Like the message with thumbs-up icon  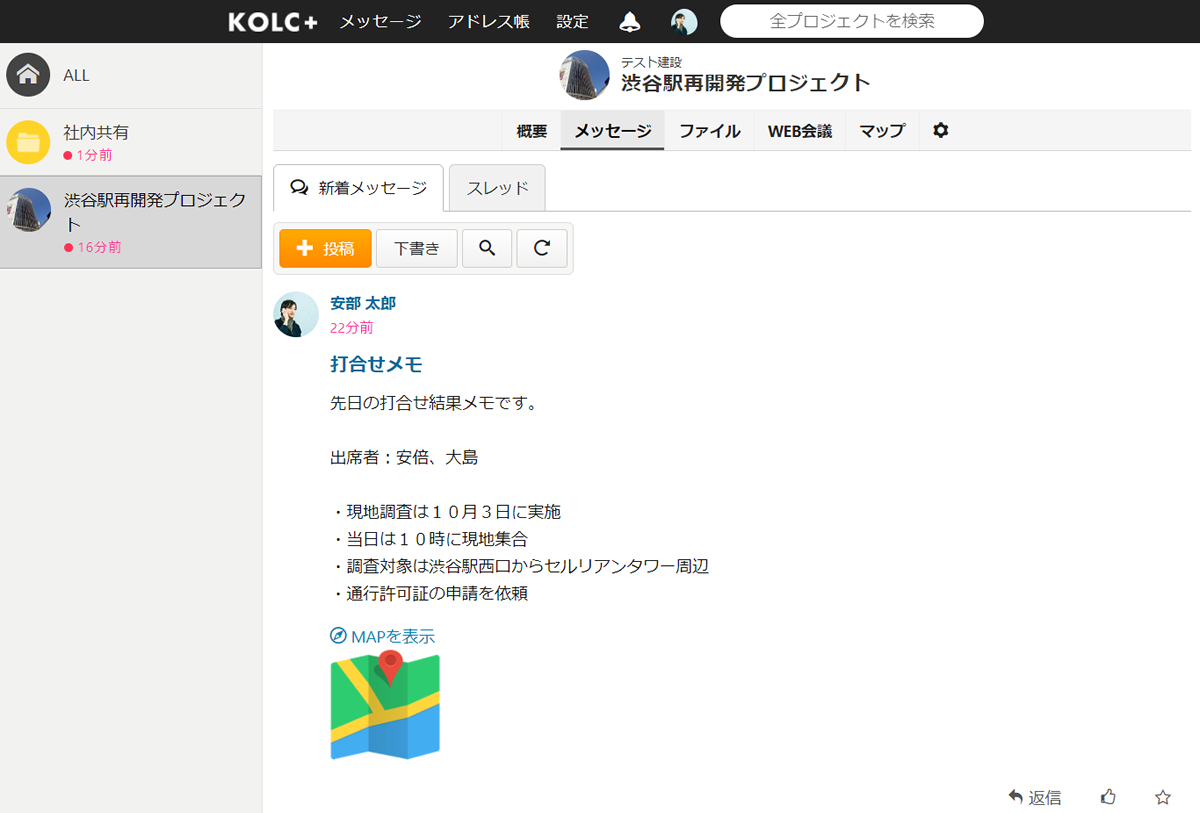pyautogui.click(x=1108, y=797)
